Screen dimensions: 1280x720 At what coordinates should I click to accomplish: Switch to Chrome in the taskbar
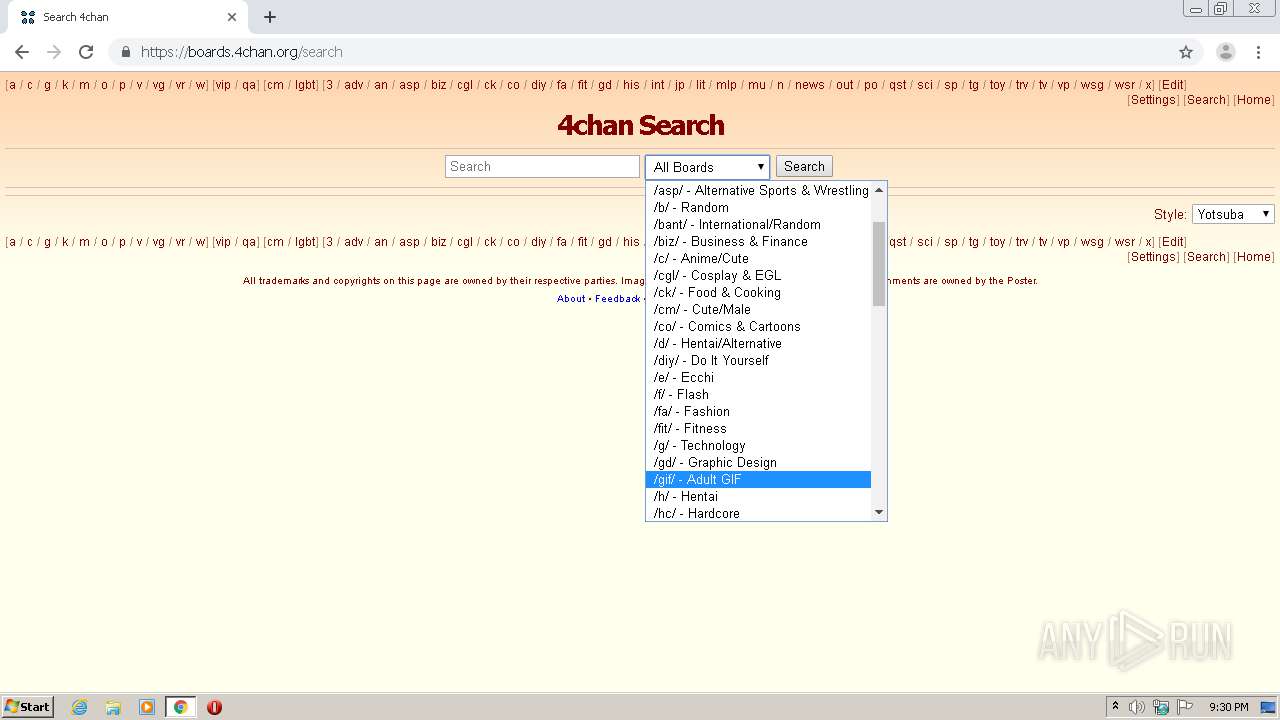click(180, 707)
